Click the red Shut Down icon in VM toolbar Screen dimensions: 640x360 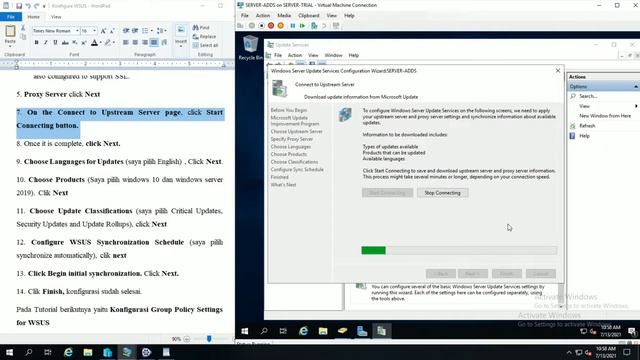(271, 26)
